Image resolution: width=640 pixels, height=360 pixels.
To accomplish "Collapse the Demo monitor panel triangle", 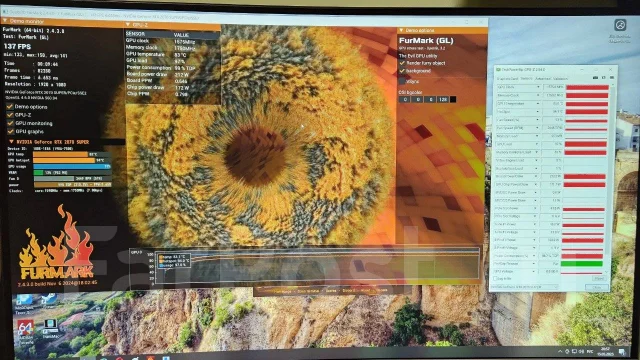I will (5, 21).
